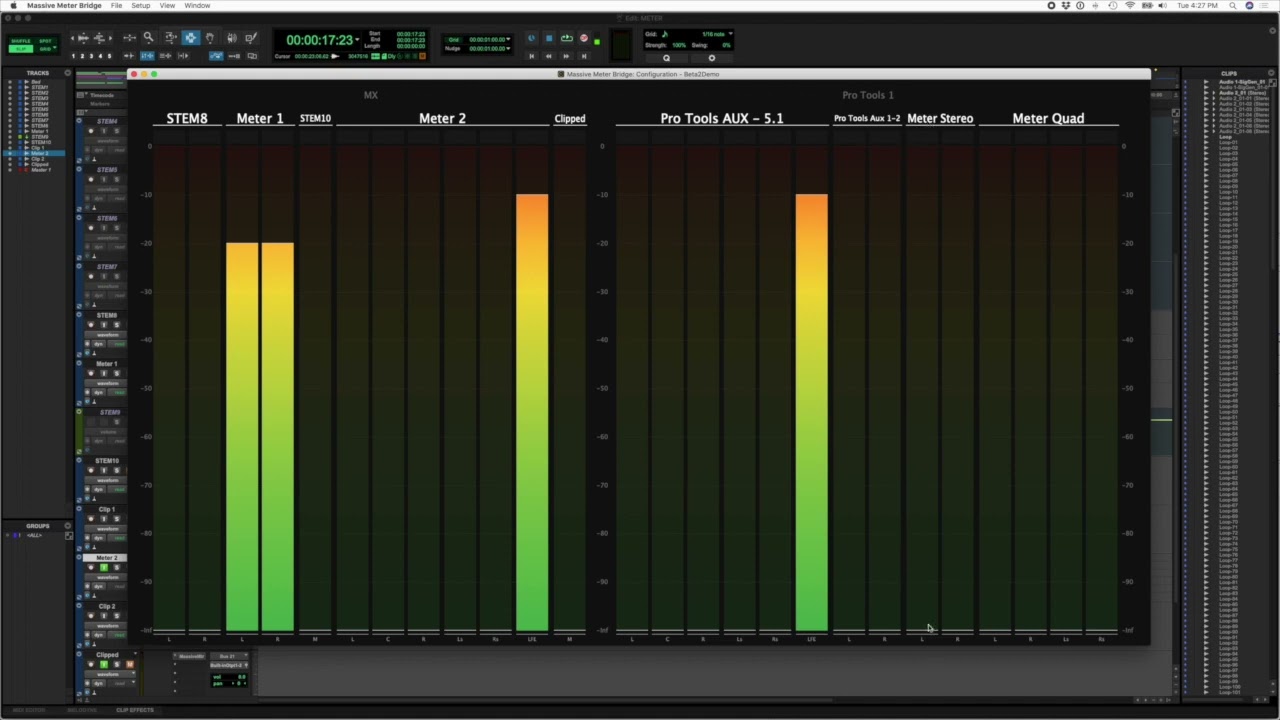Screen dimensions: 1280x720
Task: Click the read automation button on STEM10
Action: [118, 489]
